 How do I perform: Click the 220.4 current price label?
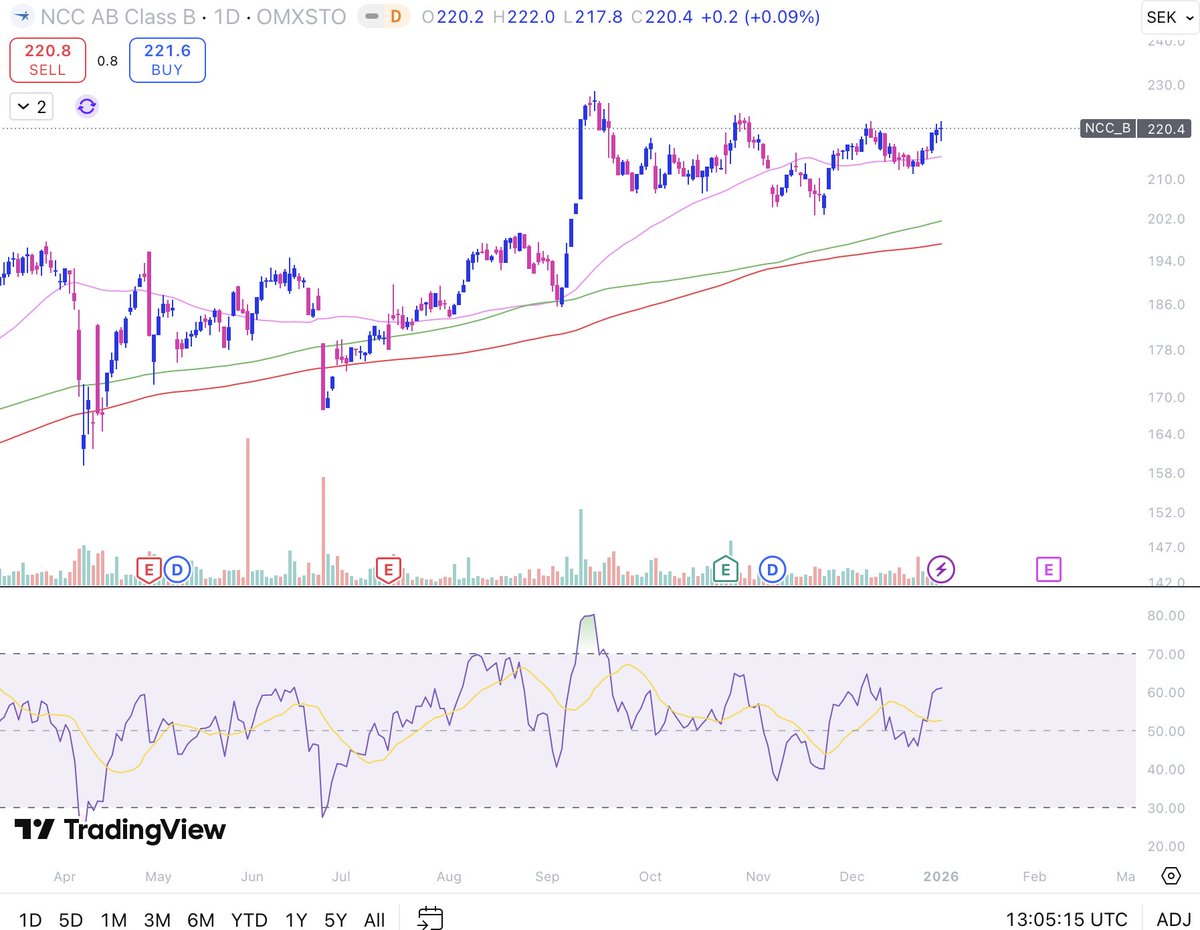[1167, 128]
